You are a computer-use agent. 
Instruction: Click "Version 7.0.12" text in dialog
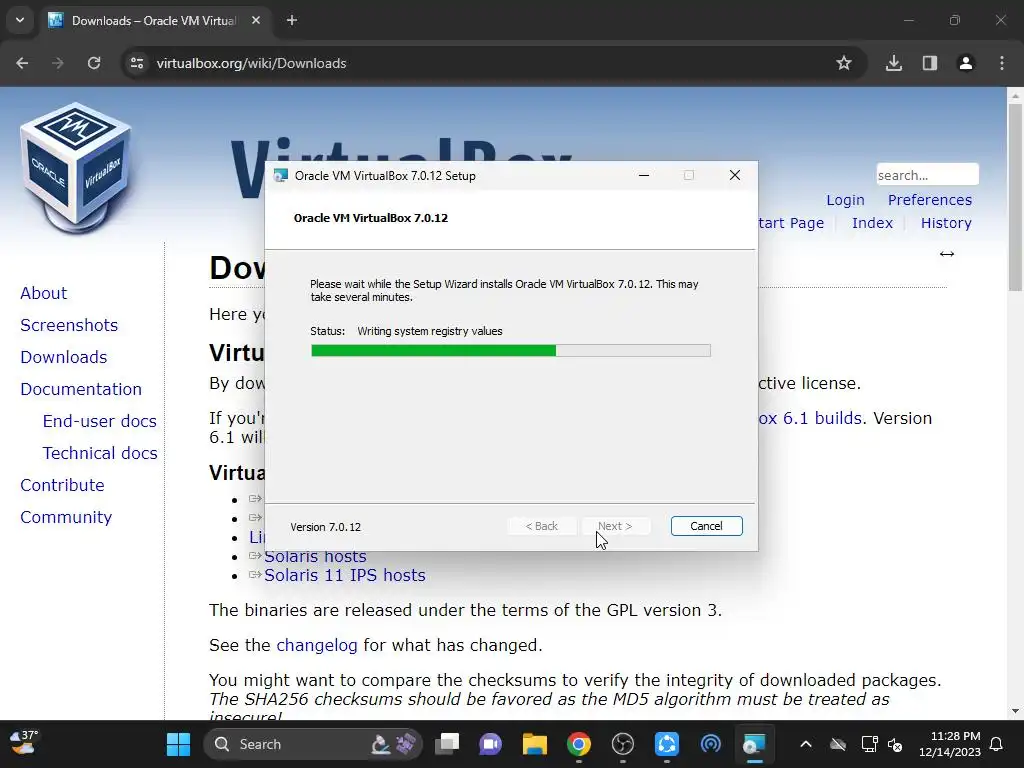325,527
